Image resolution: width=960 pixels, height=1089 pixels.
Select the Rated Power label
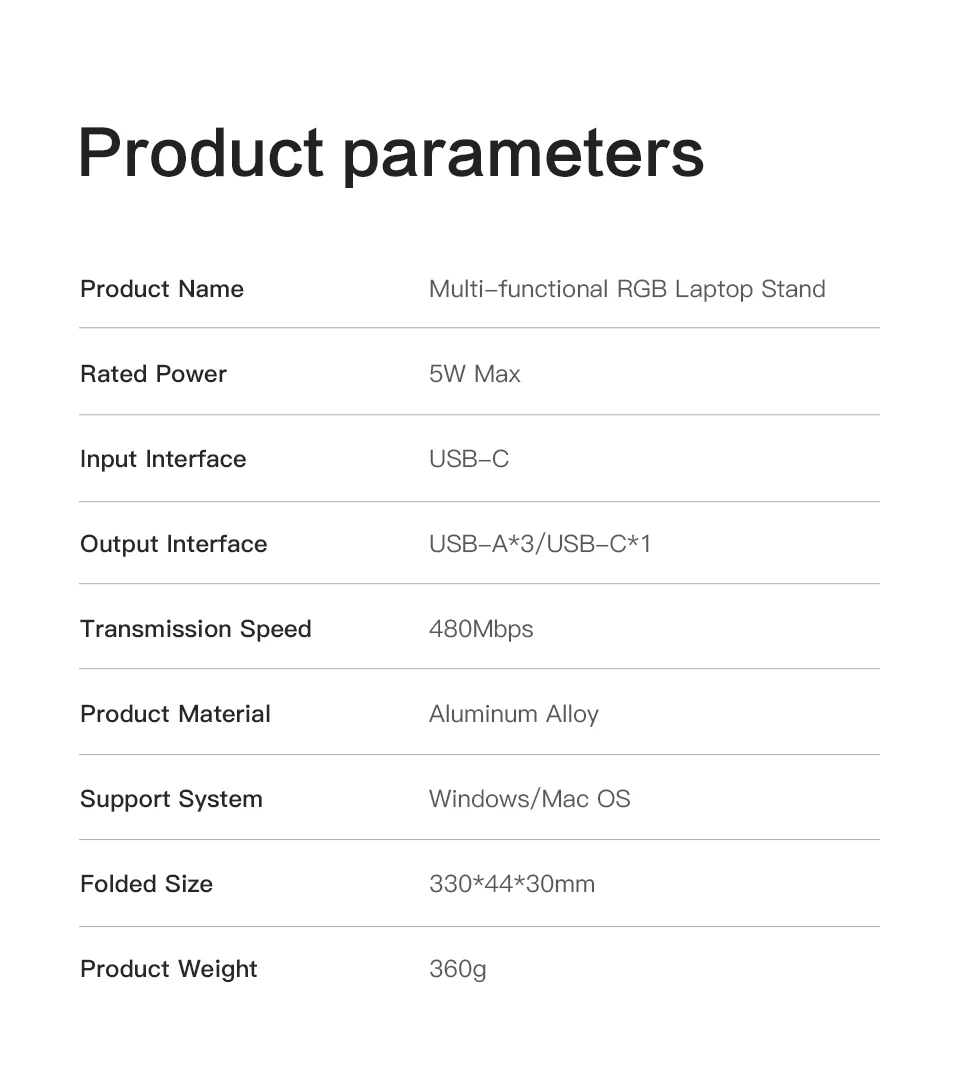pyautogui.click(x=153, y=374)
